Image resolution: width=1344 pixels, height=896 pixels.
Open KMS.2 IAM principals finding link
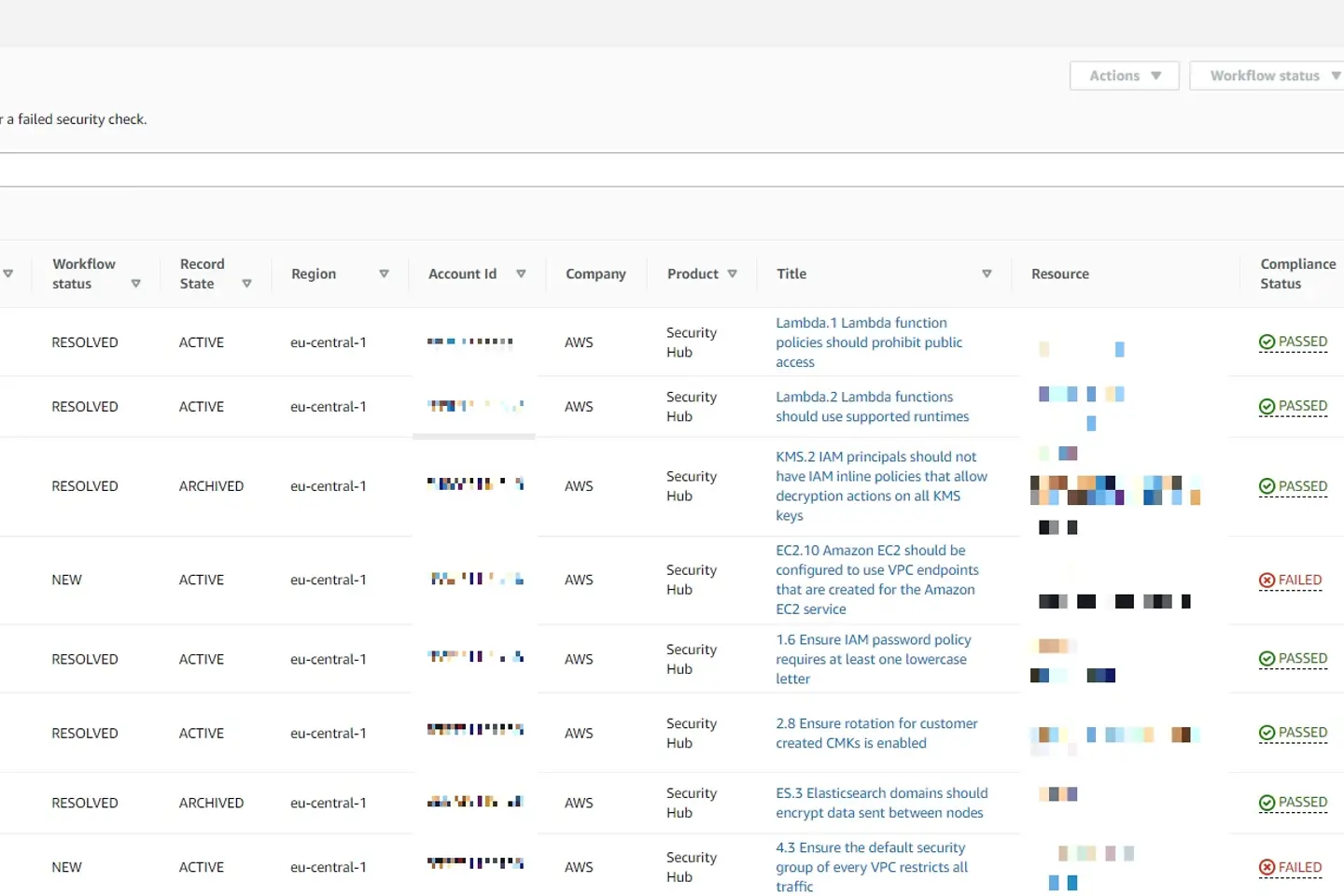click(880, 486)
